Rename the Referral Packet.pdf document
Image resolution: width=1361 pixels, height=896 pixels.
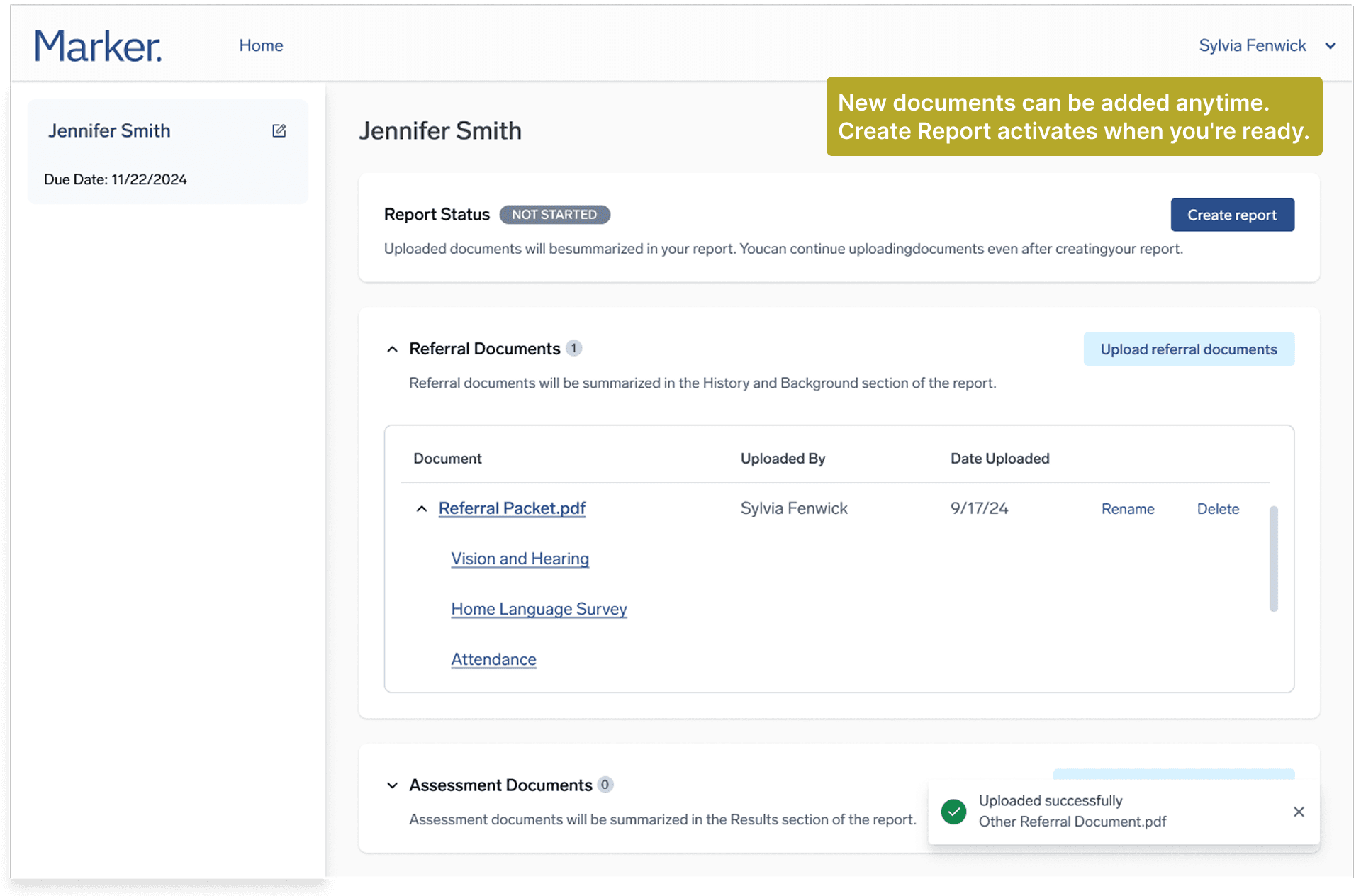tap(1127, 509)
